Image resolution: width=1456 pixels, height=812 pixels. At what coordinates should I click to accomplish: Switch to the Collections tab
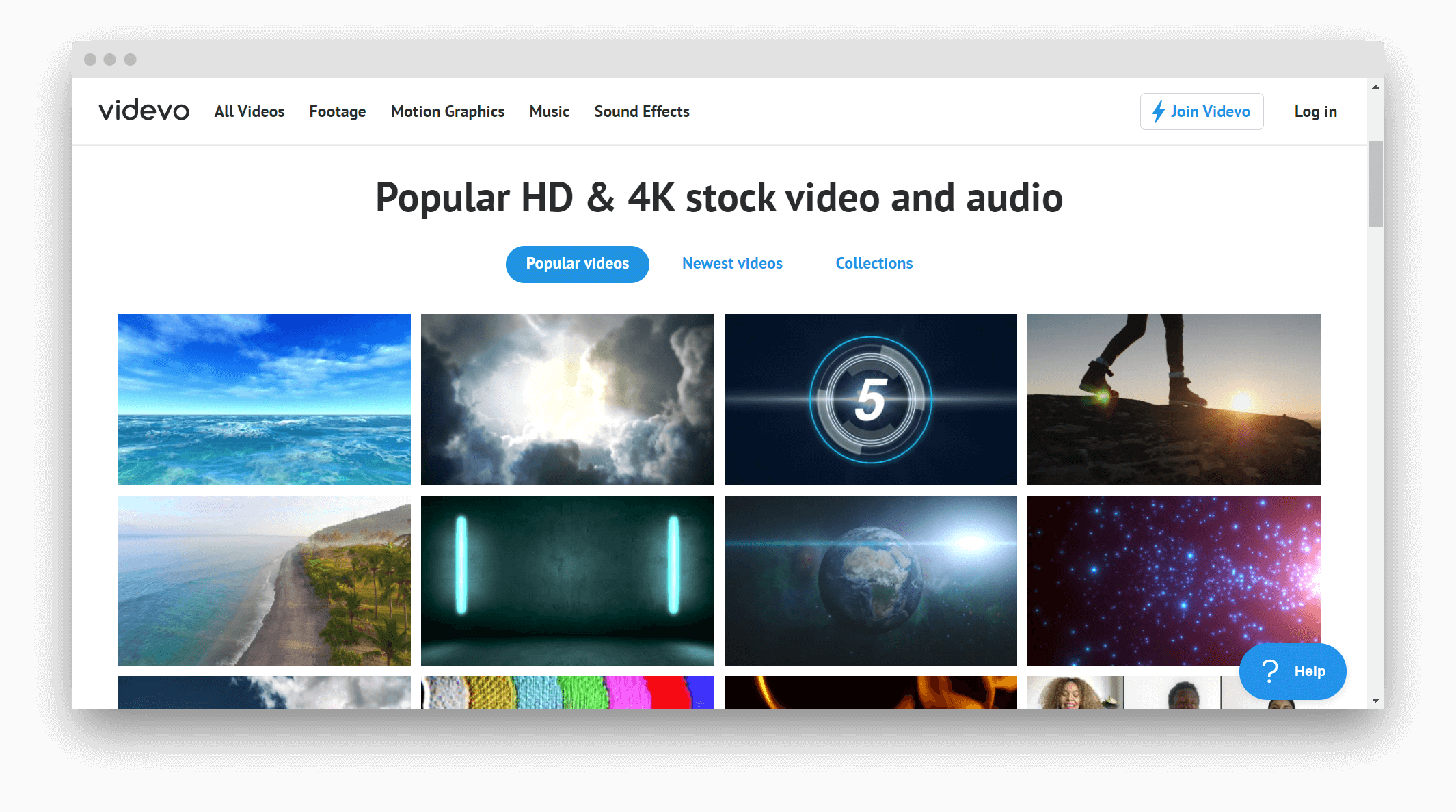(x=874, y=264)
